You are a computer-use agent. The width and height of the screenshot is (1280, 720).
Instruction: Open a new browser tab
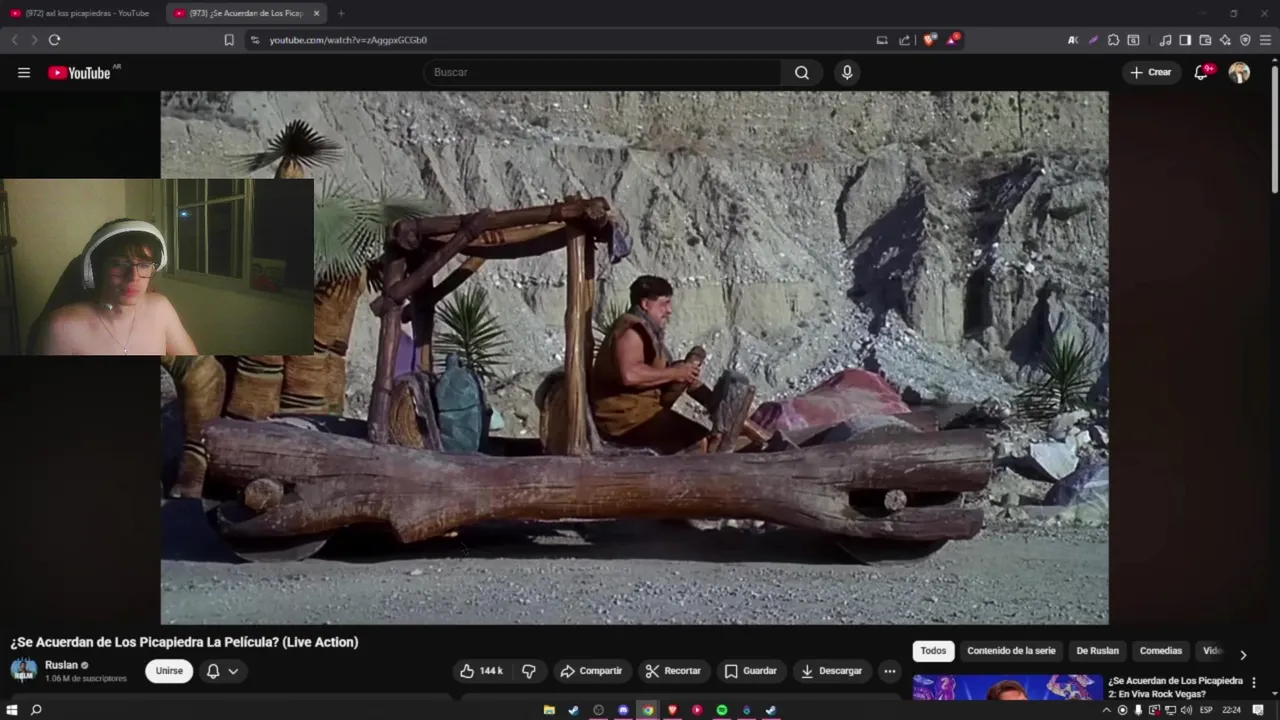click(x=341, y=13)
